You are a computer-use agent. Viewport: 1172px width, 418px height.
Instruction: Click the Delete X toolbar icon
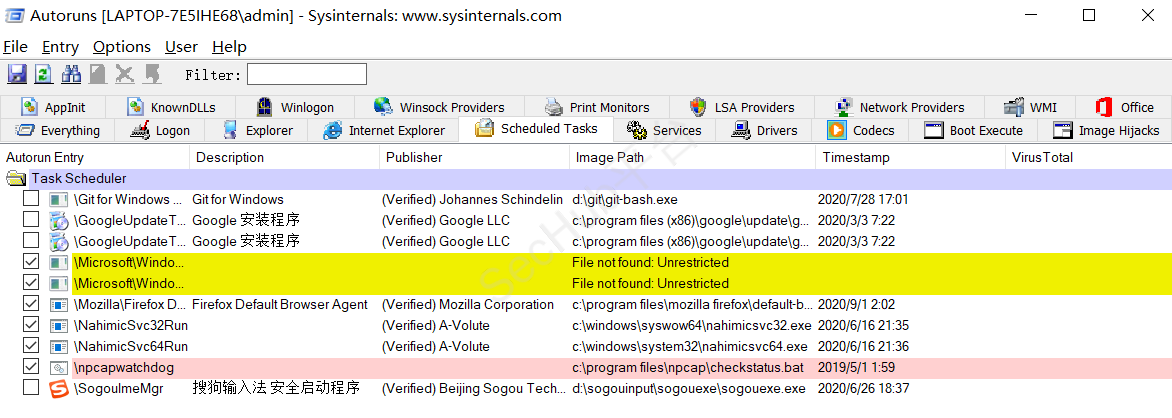125,73
